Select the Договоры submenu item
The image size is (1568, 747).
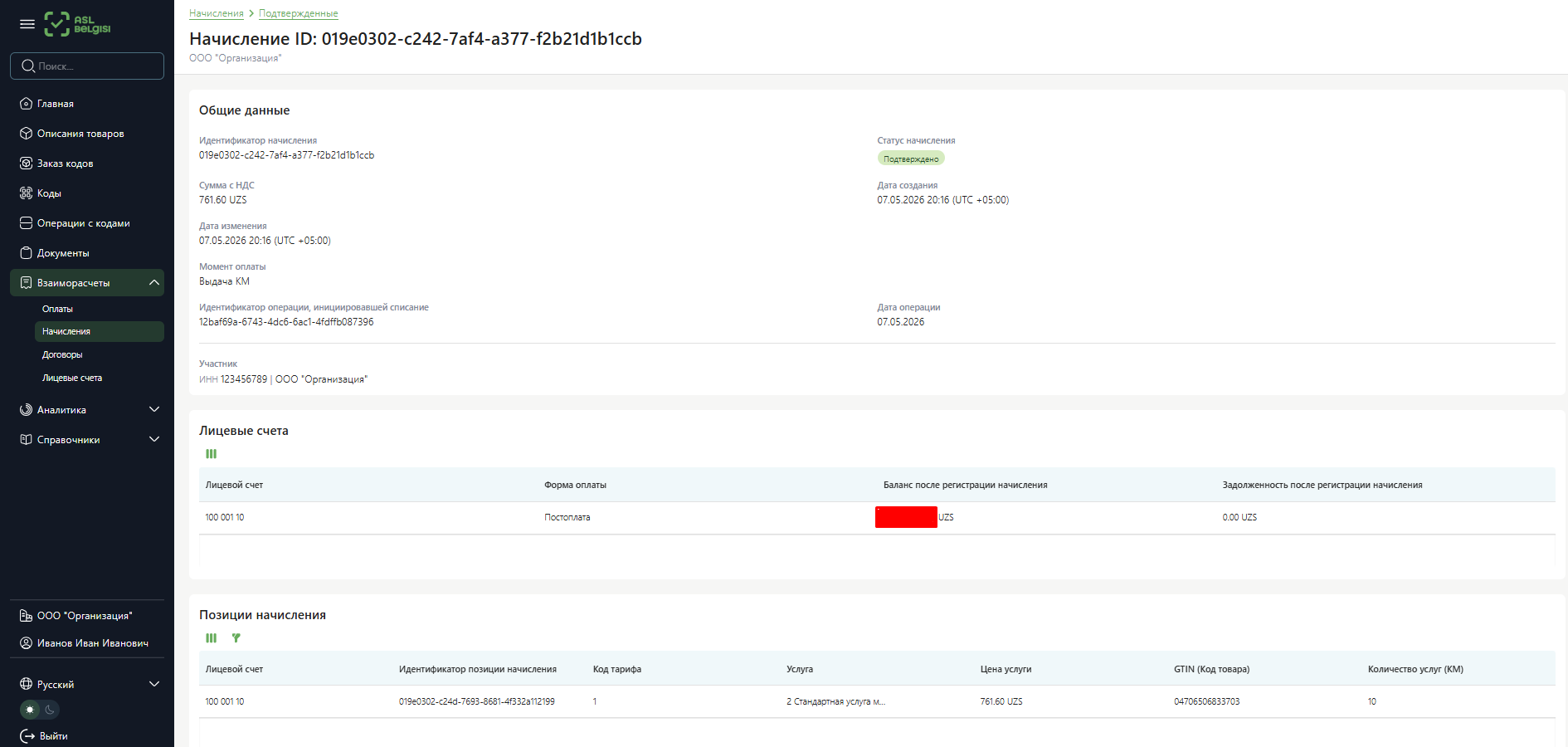62,354
